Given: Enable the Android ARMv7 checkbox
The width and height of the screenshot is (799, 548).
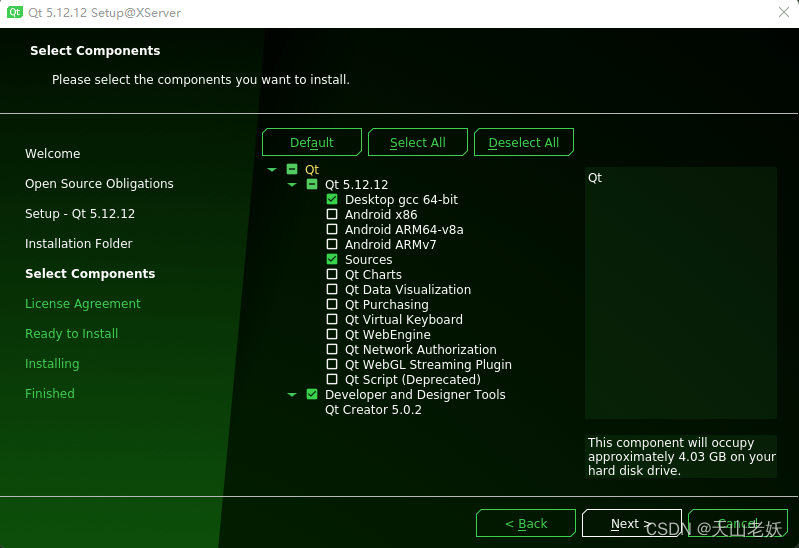Looking at the screenshot, I should tap(332, 244).
